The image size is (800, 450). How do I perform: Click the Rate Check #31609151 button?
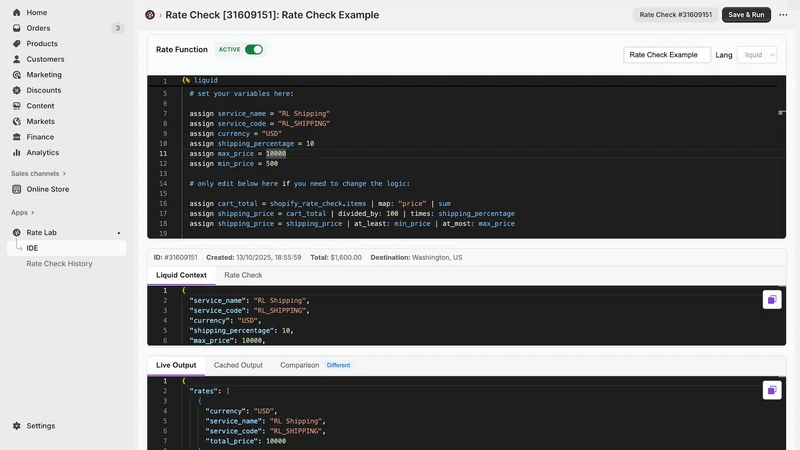point(676,15)
